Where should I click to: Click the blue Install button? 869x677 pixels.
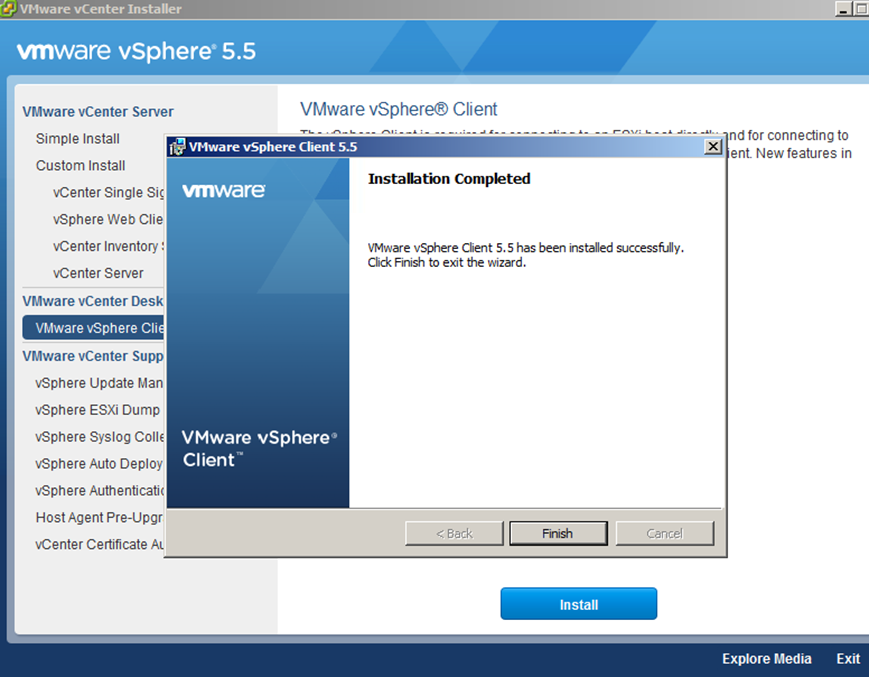579,604
